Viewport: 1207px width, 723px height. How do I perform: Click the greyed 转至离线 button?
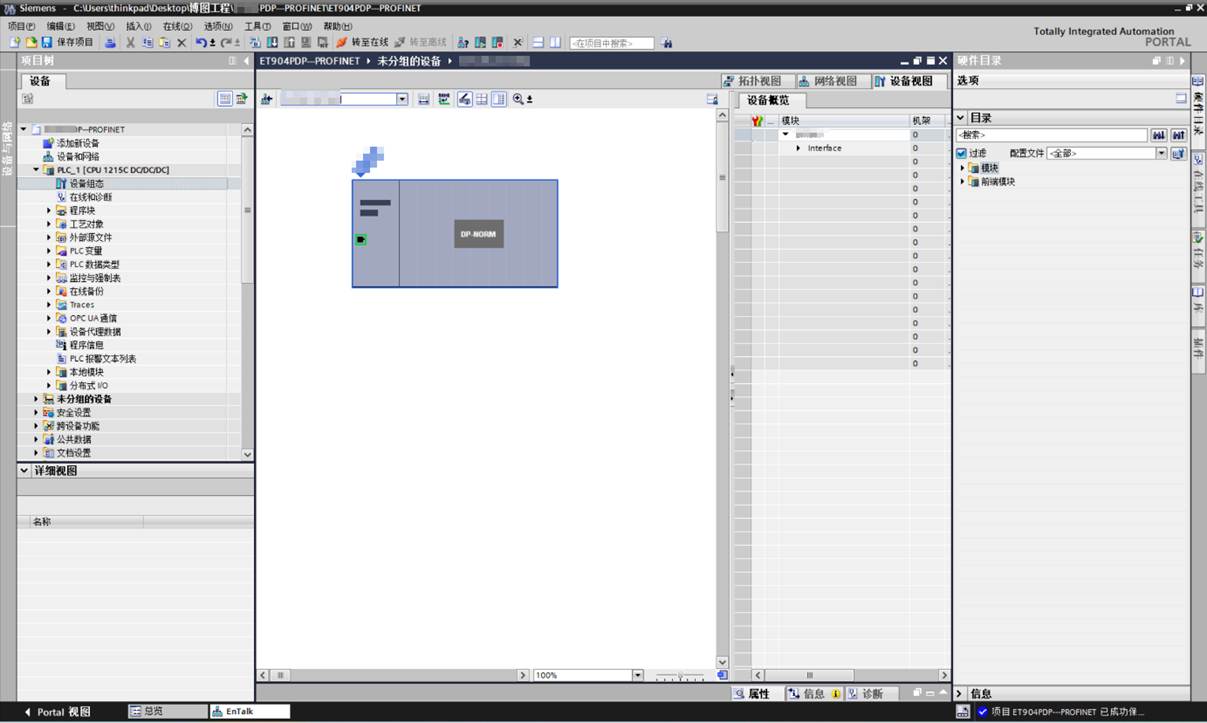point(420,43)
